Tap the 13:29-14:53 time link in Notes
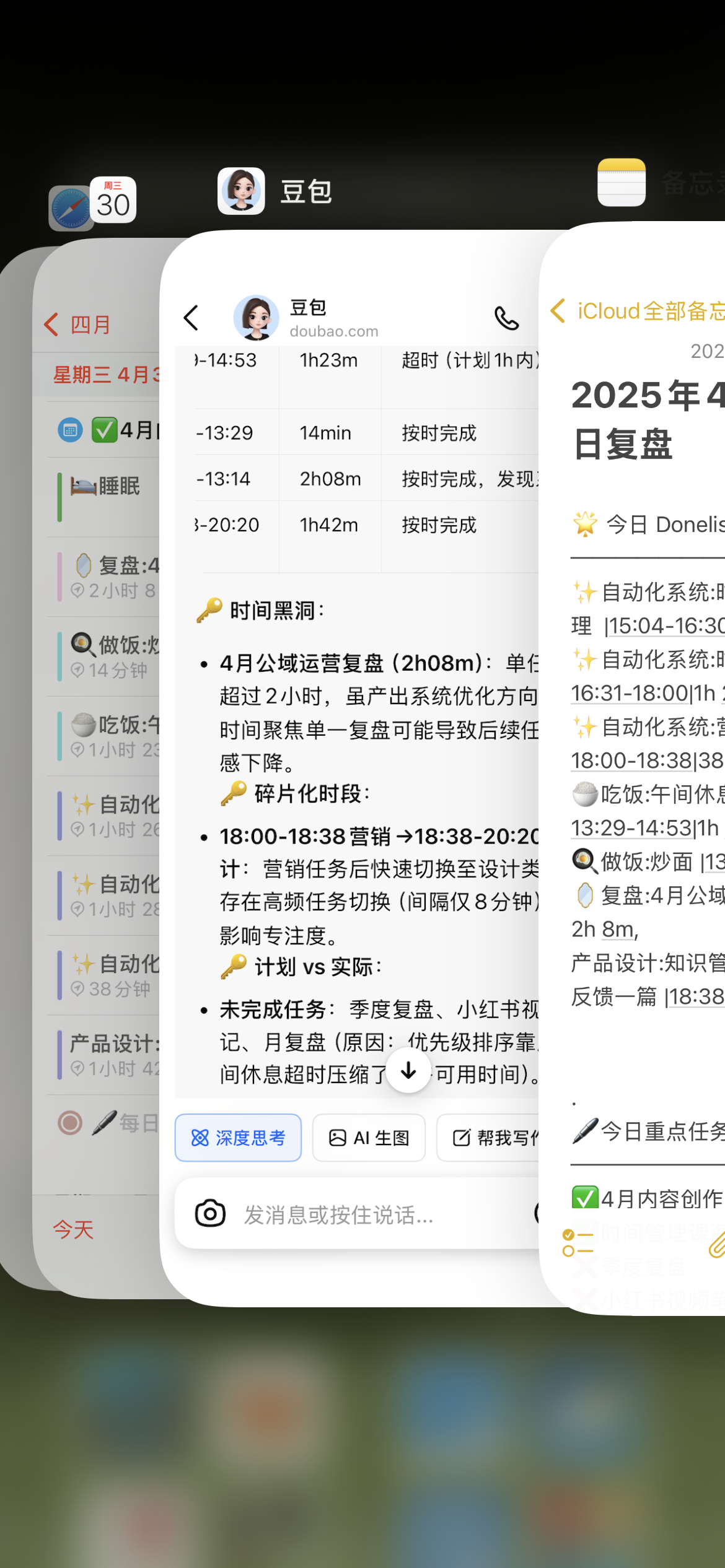 (x=631, y=828)
